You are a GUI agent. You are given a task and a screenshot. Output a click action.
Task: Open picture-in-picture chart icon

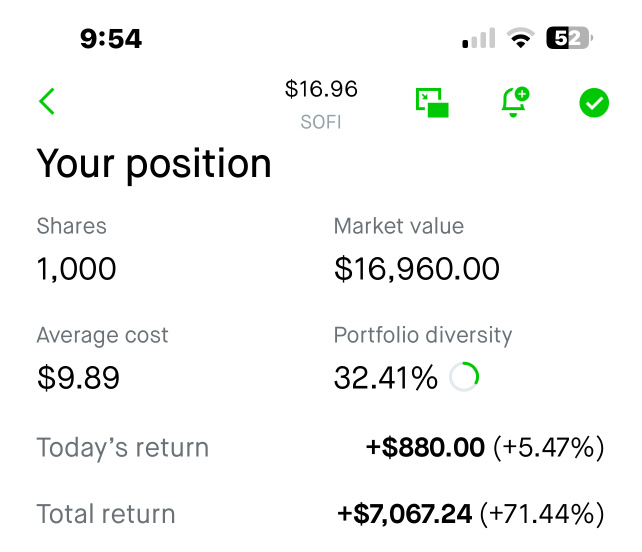point(432,102)
